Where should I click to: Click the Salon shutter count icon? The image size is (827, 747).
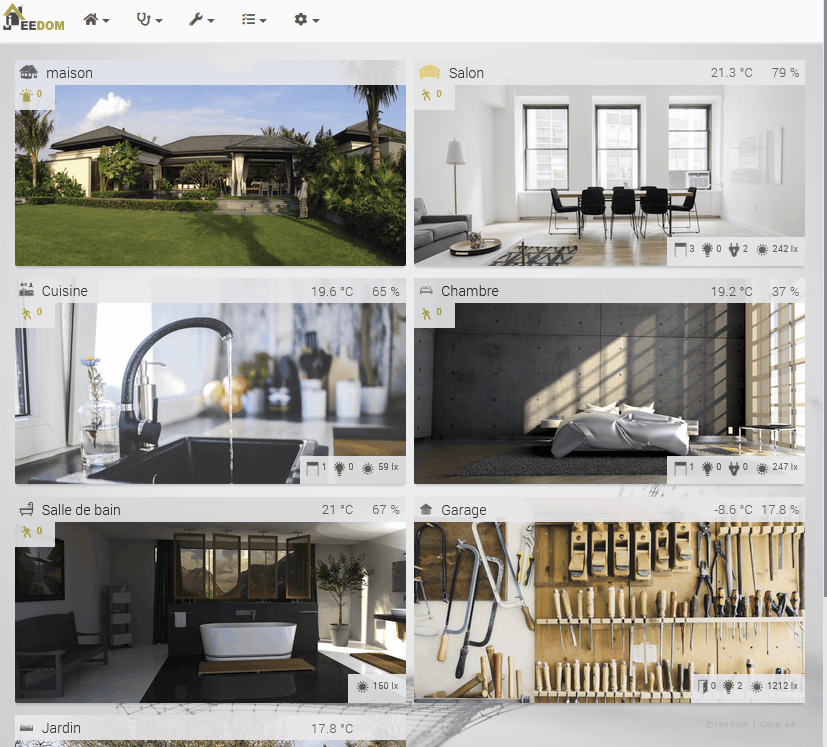[x=680, y=249]
